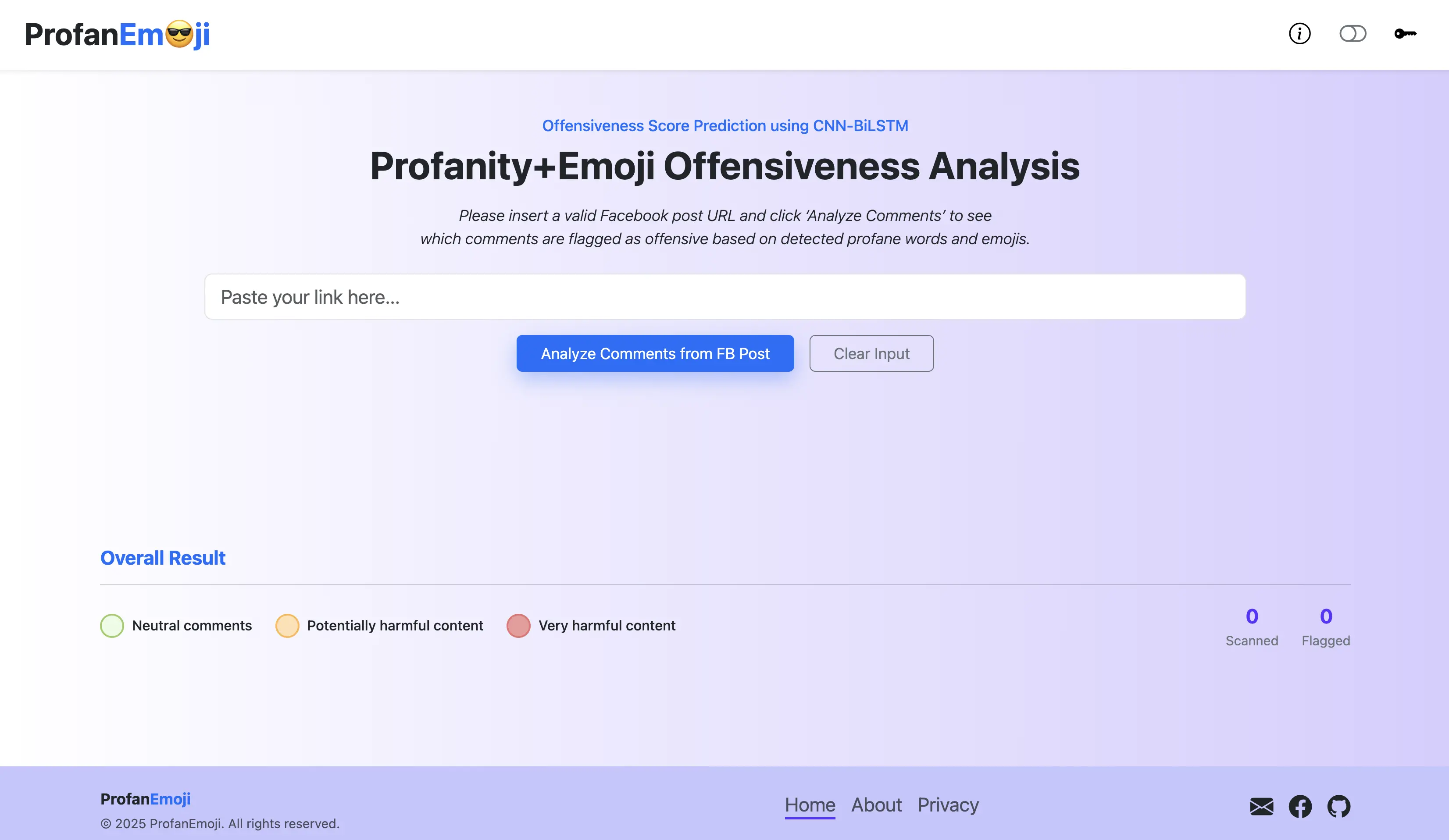Click Offensiveness Score Prediction using CNN-BiLSTM text
The image size is (1449, 840).
725,125
